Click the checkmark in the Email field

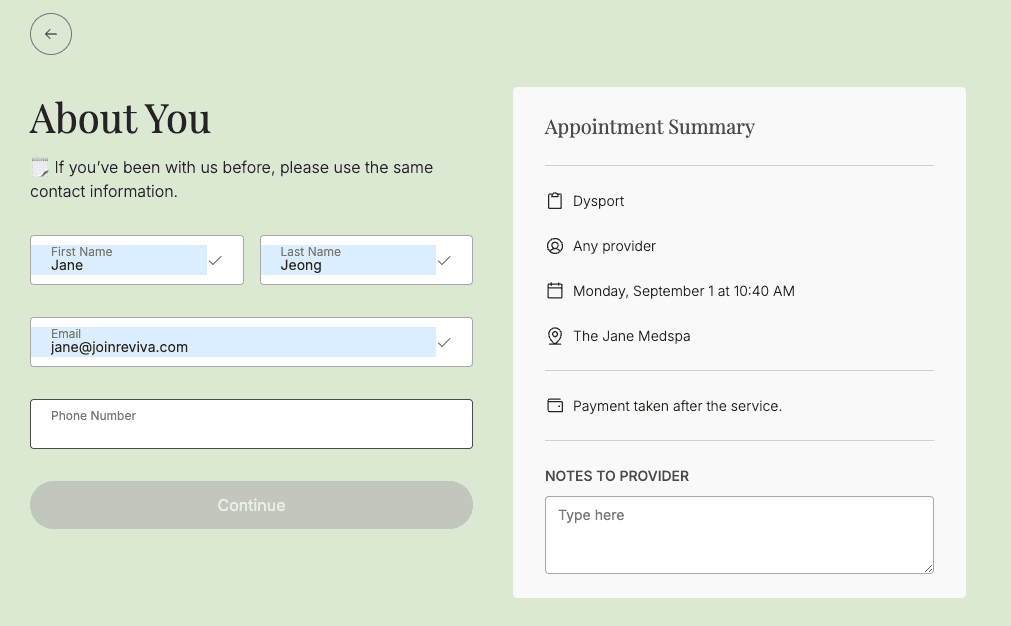click(x=444, y=342)
